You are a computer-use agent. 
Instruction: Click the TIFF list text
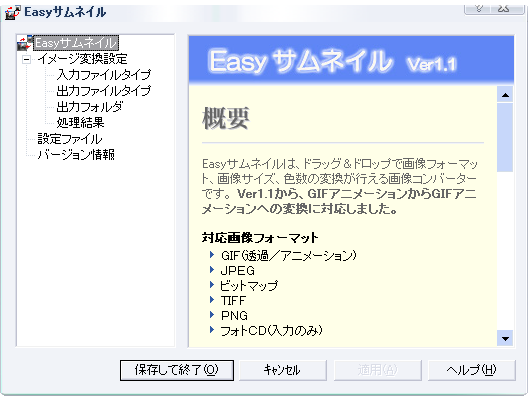click(233, 300)
